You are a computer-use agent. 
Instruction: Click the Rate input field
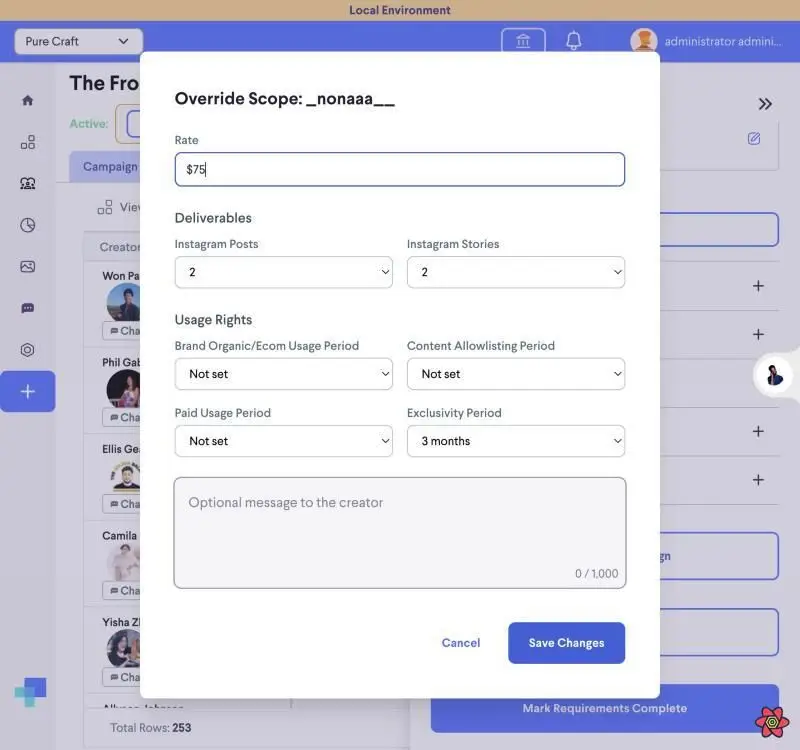click(x=399, y=169)
